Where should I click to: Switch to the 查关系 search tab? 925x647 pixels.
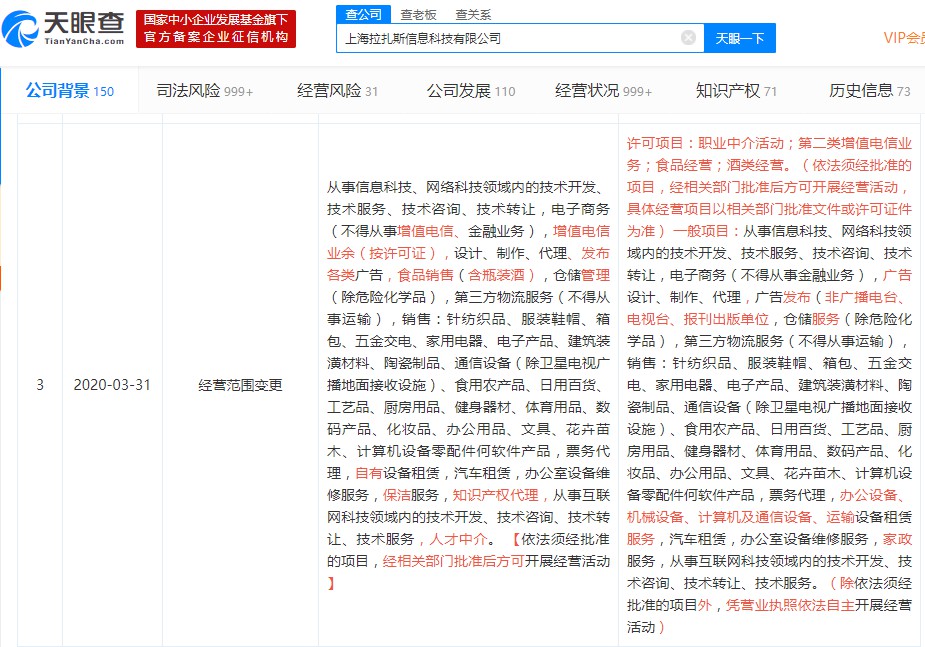point(473,15)
